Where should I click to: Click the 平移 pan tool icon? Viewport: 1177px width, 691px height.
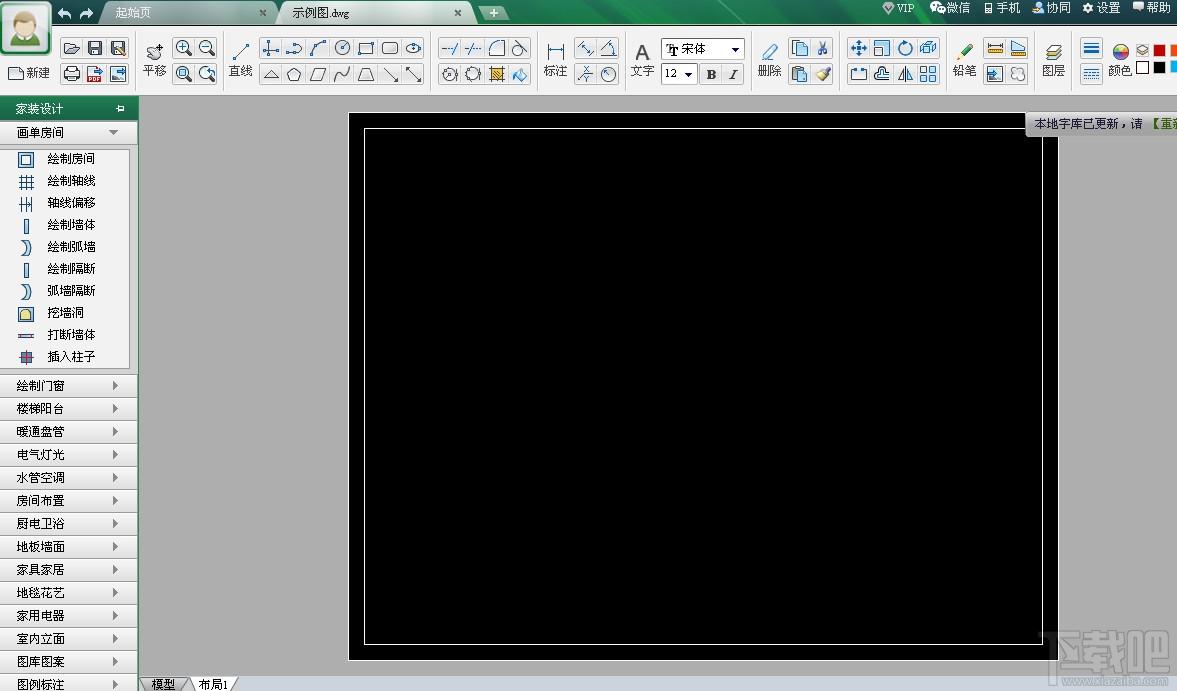[155, 59]
